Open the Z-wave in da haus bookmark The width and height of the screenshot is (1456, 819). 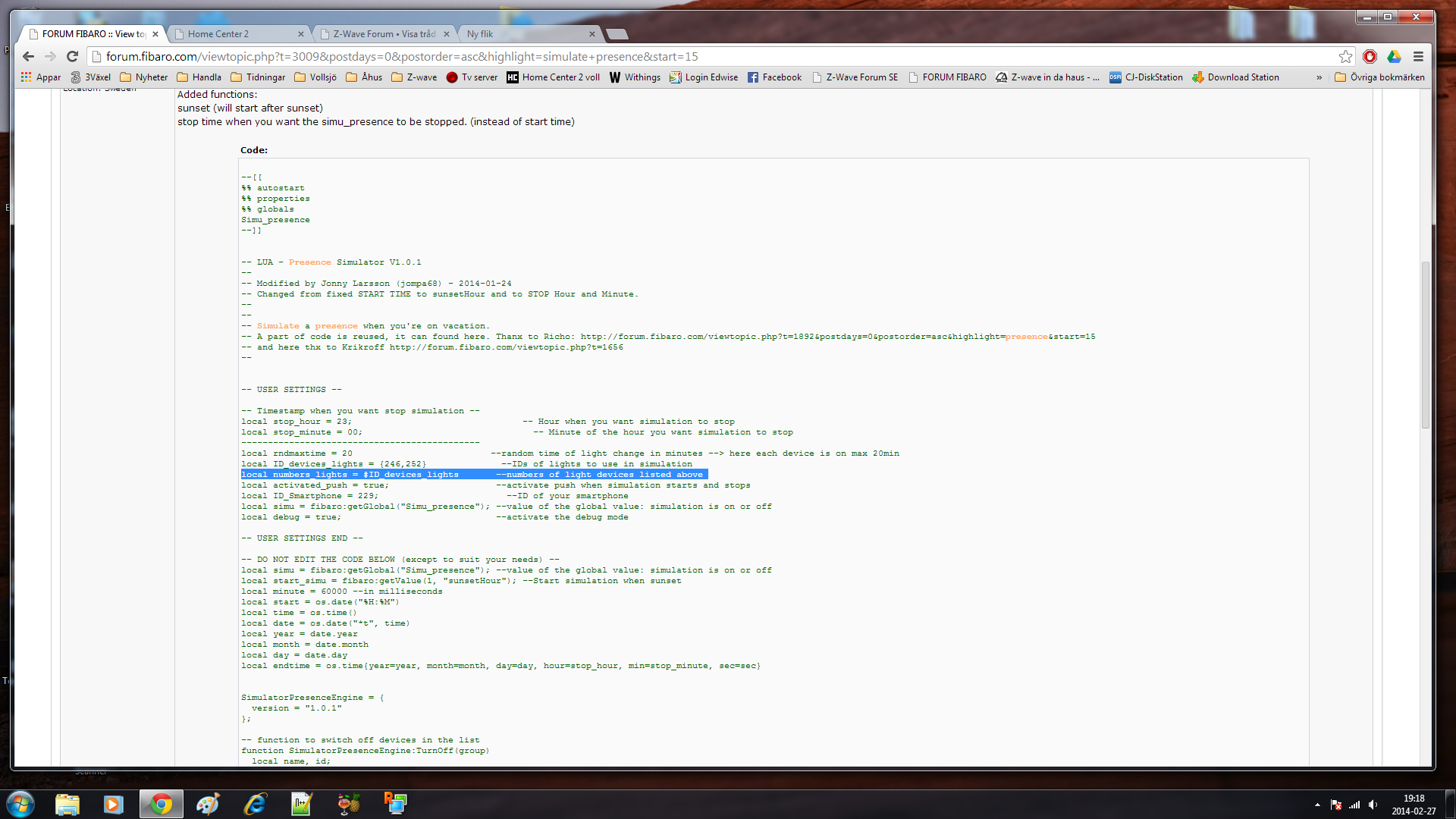click(x=1047, y=77)
